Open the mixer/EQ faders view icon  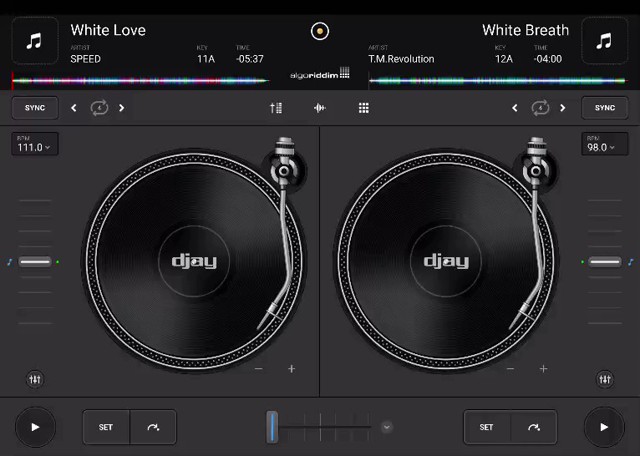[x=276, y=108]
